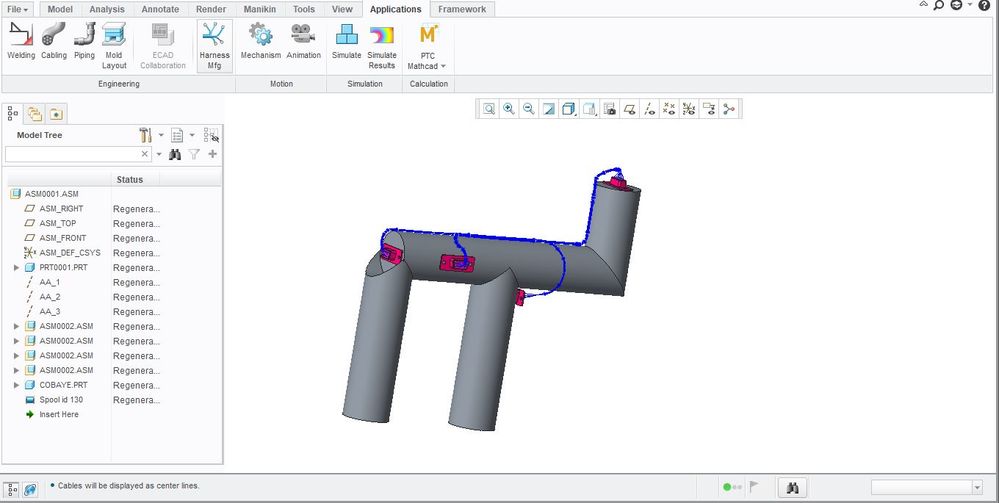Launch the Piping application
This screenshot has height=503, width=999.
coord(84,41)
